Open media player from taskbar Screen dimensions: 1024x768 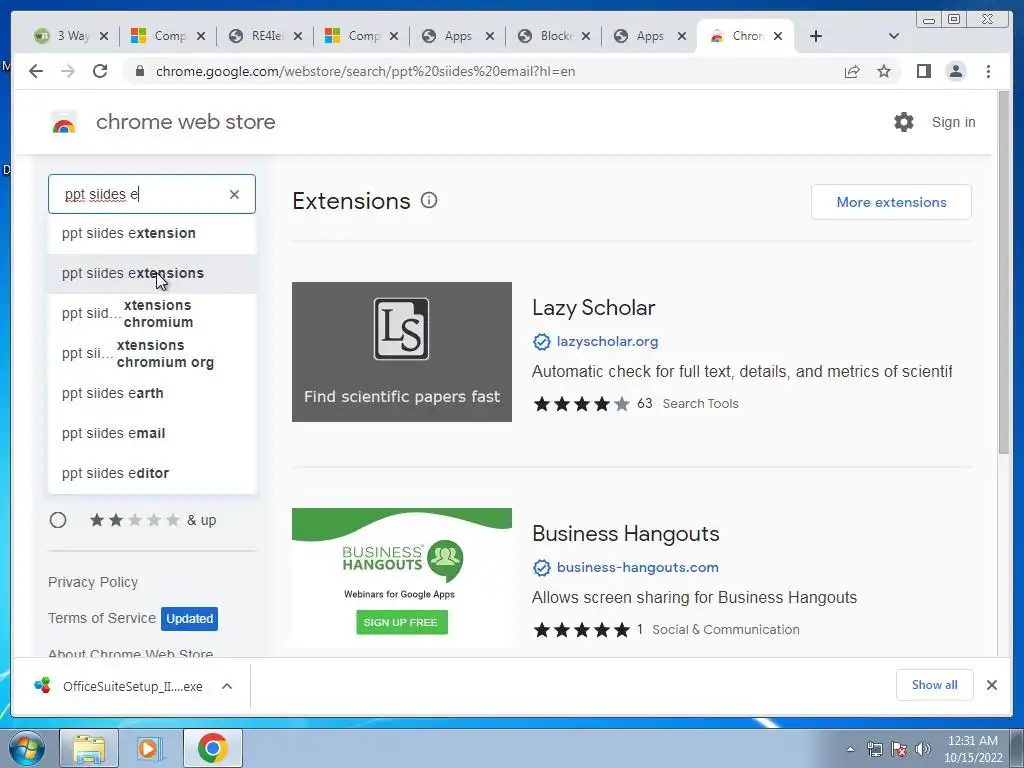[x=150, y=748]
